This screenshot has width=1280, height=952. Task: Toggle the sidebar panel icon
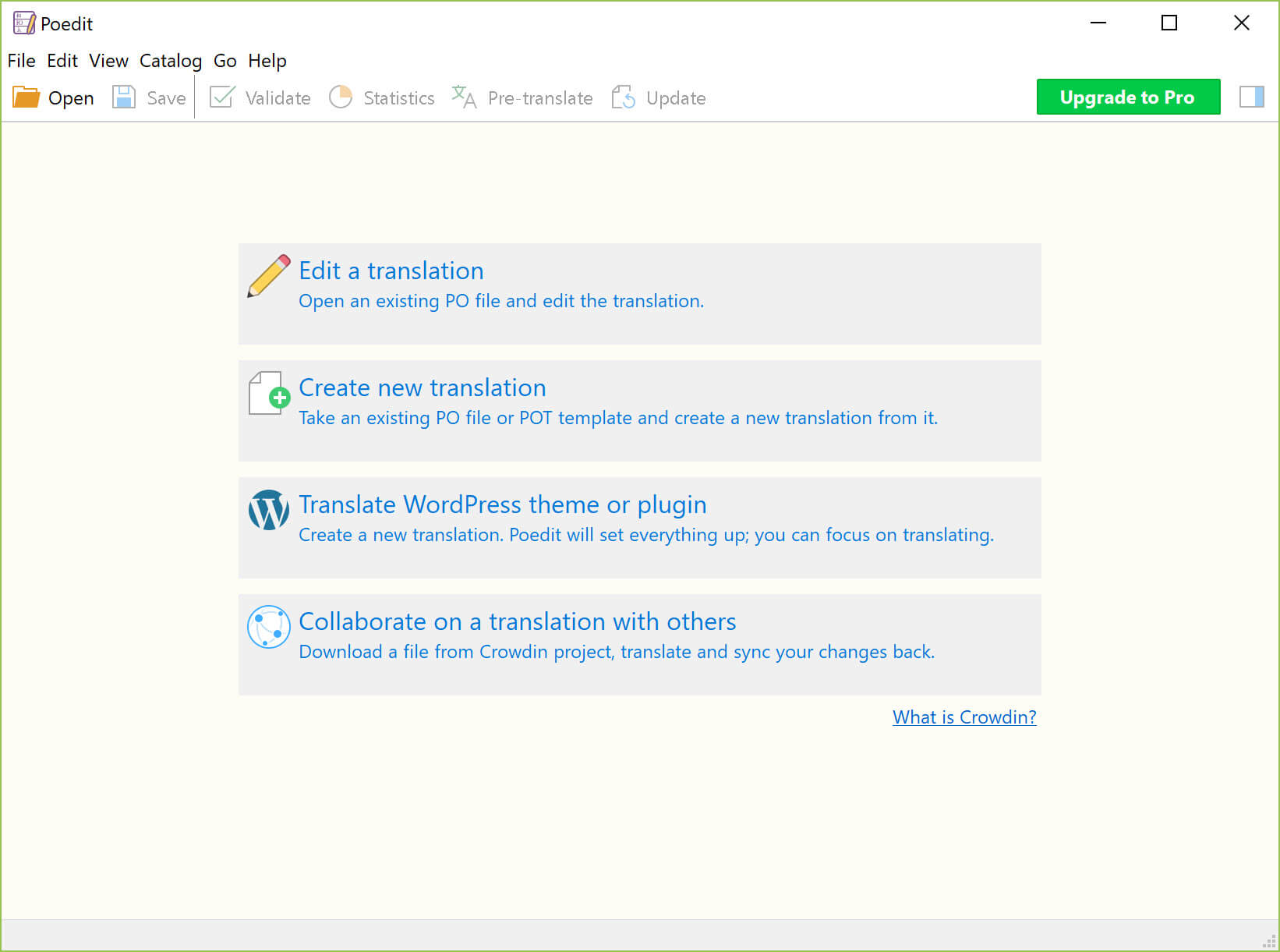(x=1252, y=97)
